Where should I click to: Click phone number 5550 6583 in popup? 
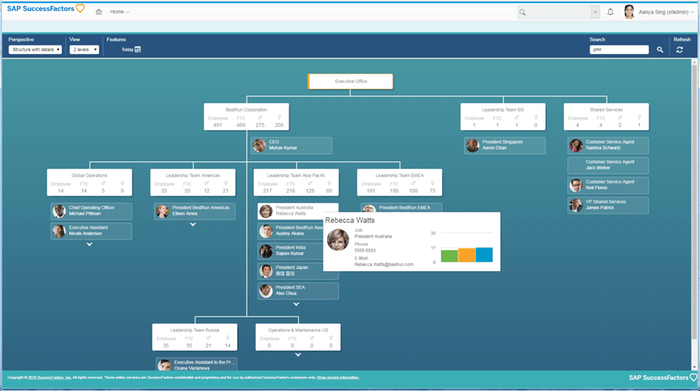pyautogui.click(x=365, y=250)
